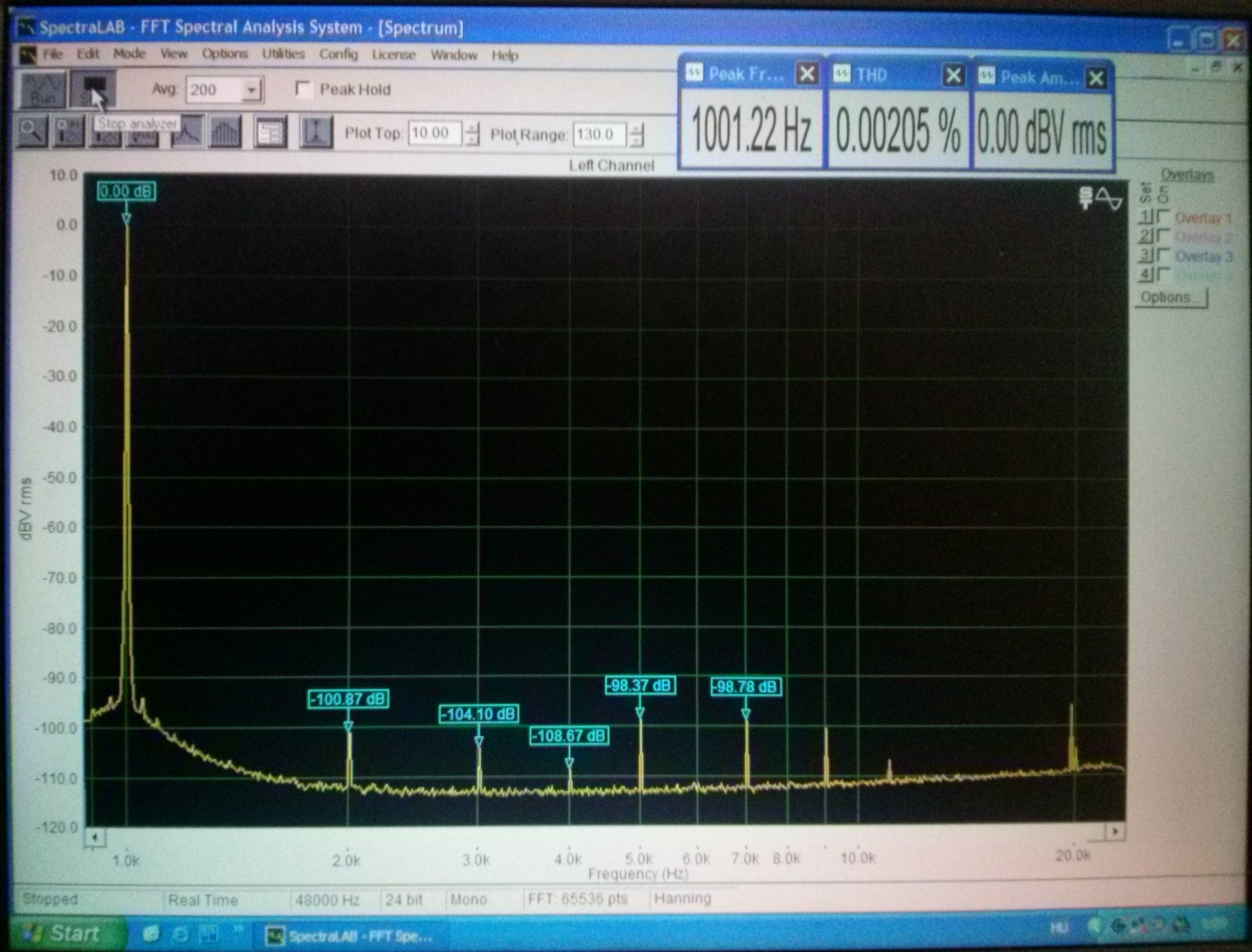
Task: Close the Peak Amplitude readout window
Action: pos(1096,78)
